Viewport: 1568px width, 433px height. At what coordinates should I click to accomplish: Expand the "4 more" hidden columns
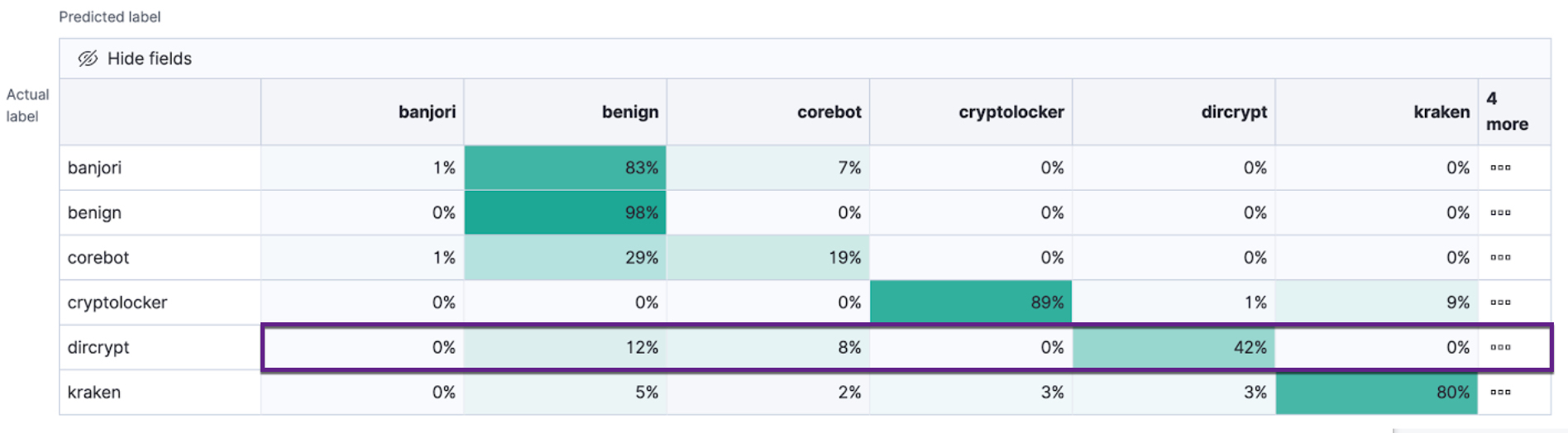pyautogui.click(x=1506, y=112)
